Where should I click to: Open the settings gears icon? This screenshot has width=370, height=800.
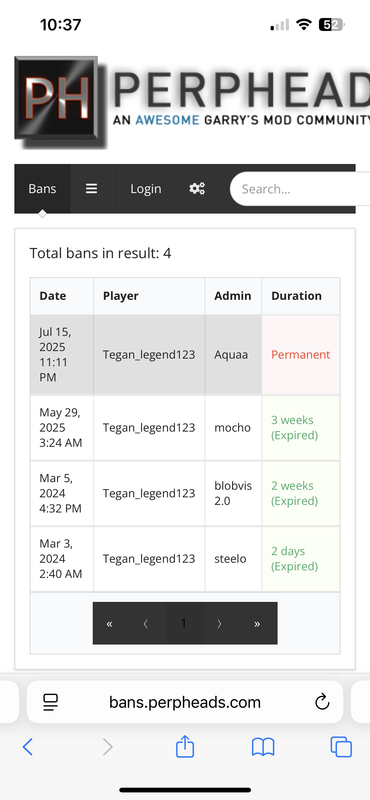(x=197, y=189)
